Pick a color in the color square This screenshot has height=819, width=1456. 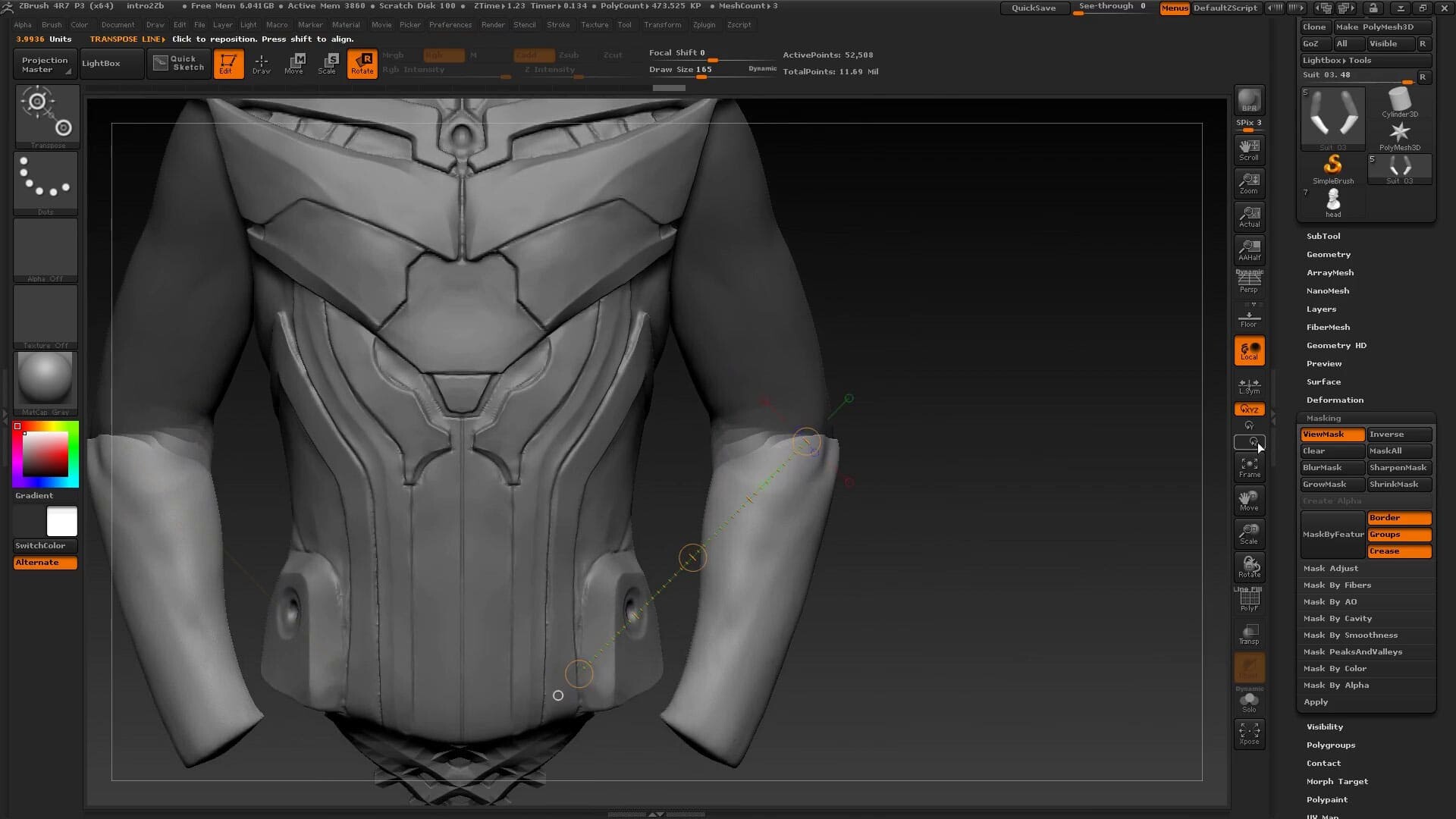click(45, 453)
